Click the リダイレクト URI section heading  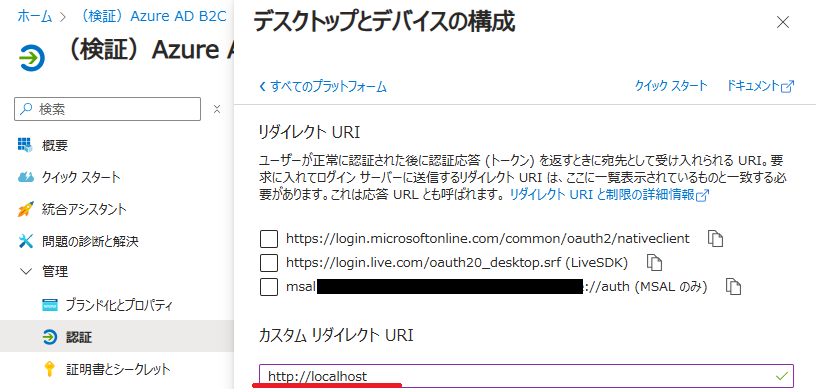[309, 133]
